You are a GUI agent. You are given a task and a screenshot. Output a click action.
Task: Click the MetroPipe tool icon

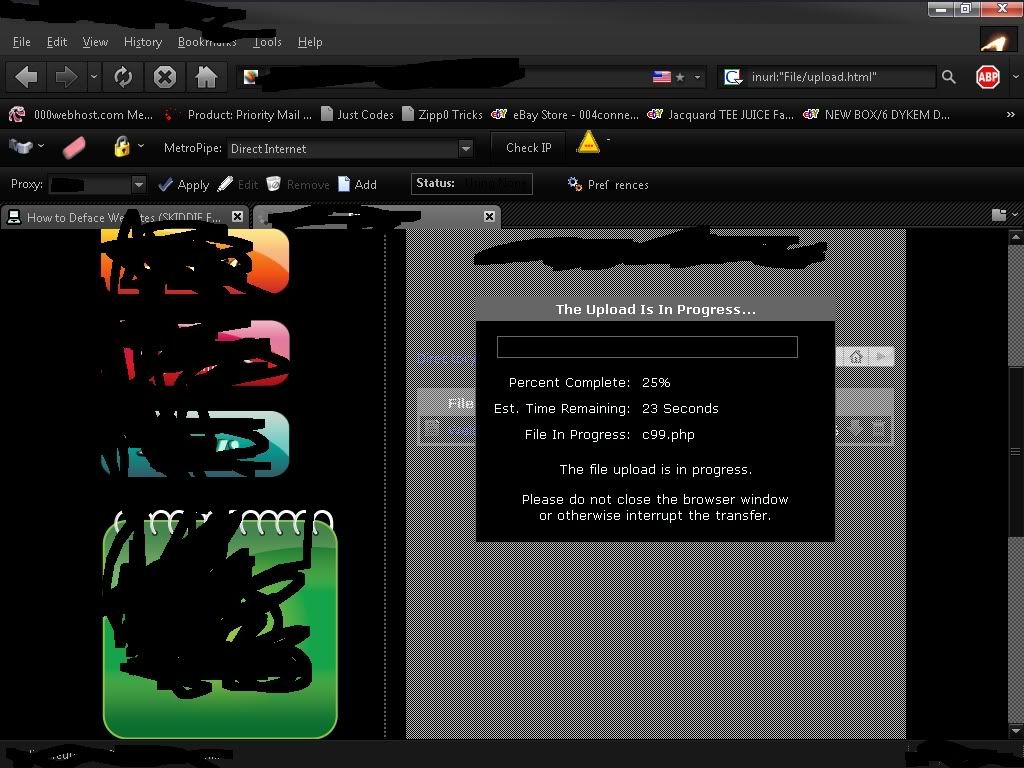click(x=21, y=146)
